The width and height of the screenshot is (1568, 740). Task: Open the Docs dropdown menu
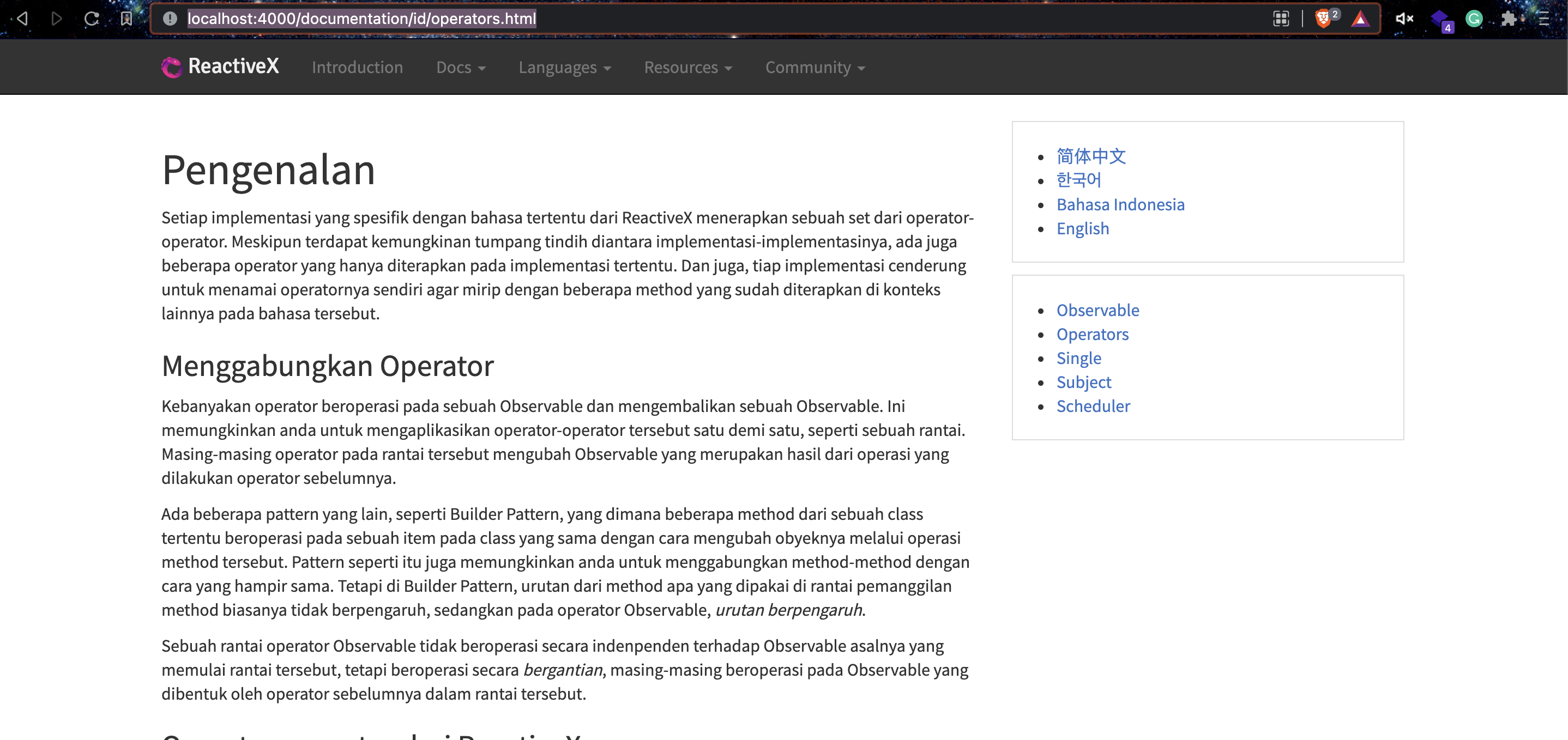tap(460, 68)
